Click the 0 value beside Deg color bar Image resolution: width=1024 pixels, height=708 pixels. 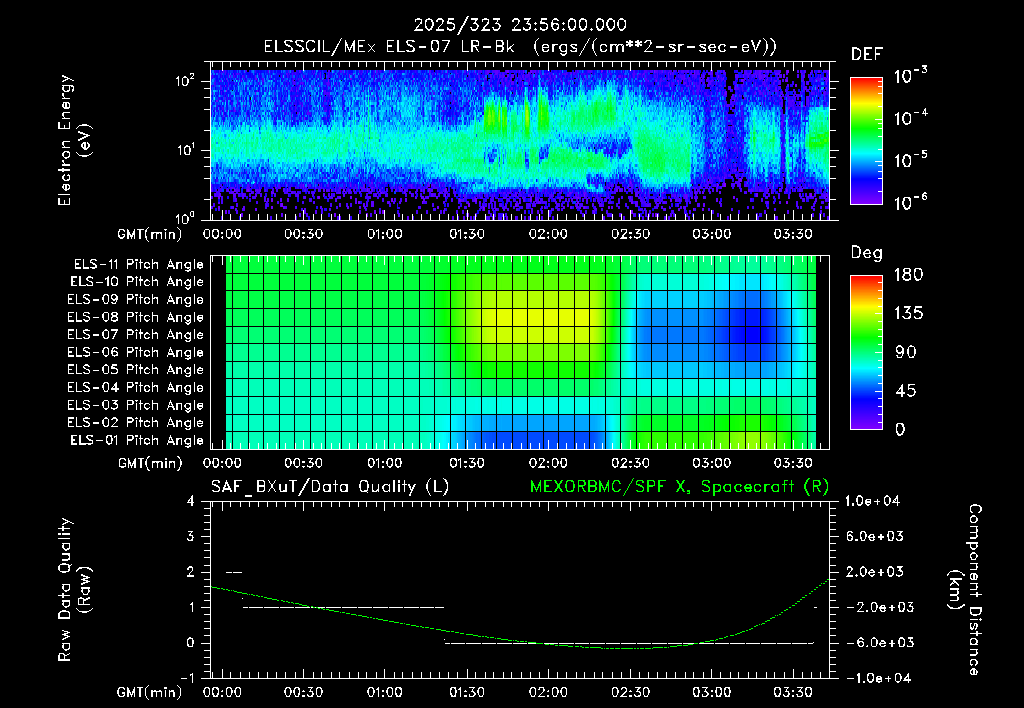pyautogui.click(x=900, y=429)
